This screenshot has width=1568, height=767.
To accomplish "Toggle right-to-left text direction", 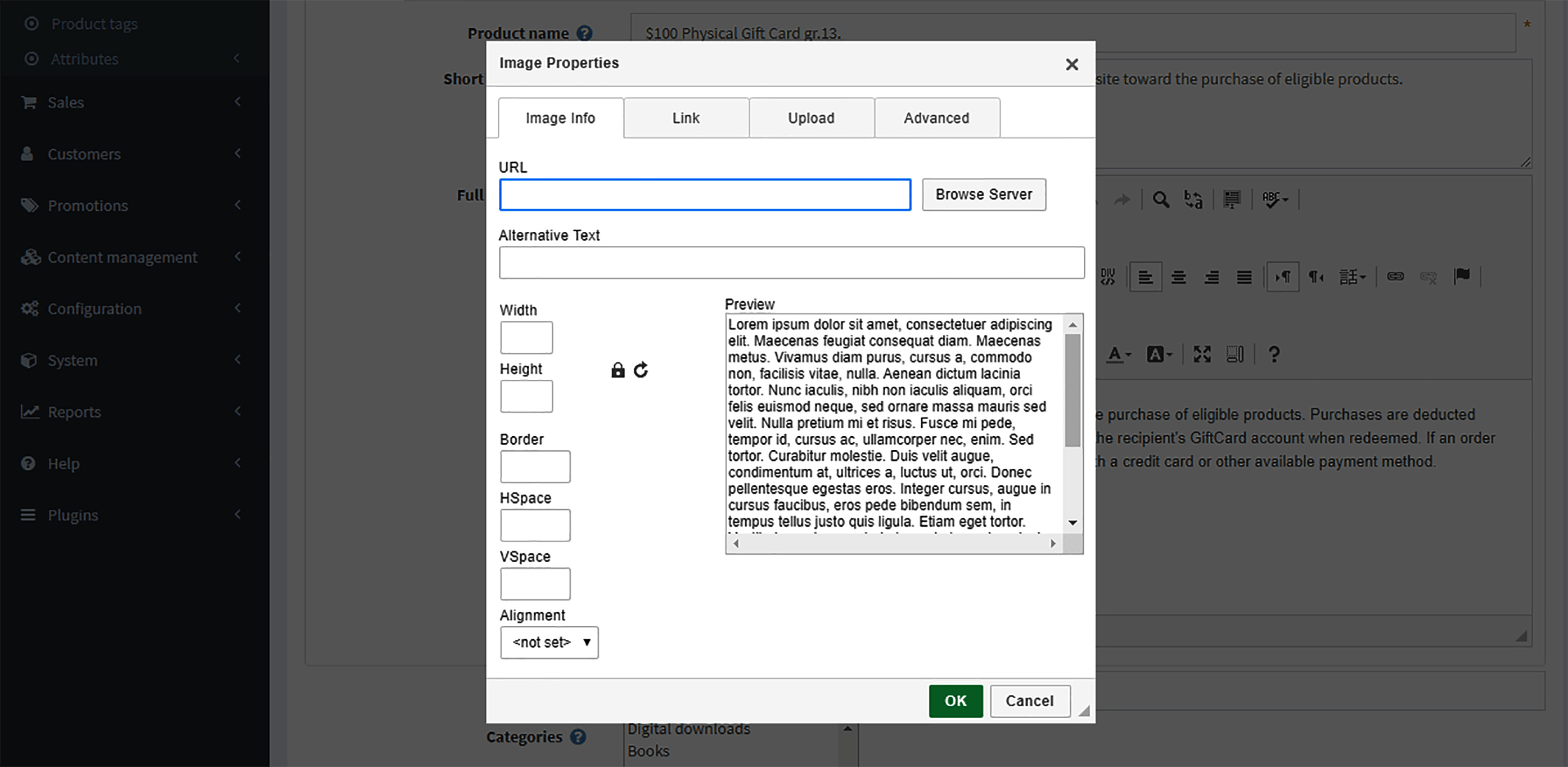I will [x=1316, y=277].
